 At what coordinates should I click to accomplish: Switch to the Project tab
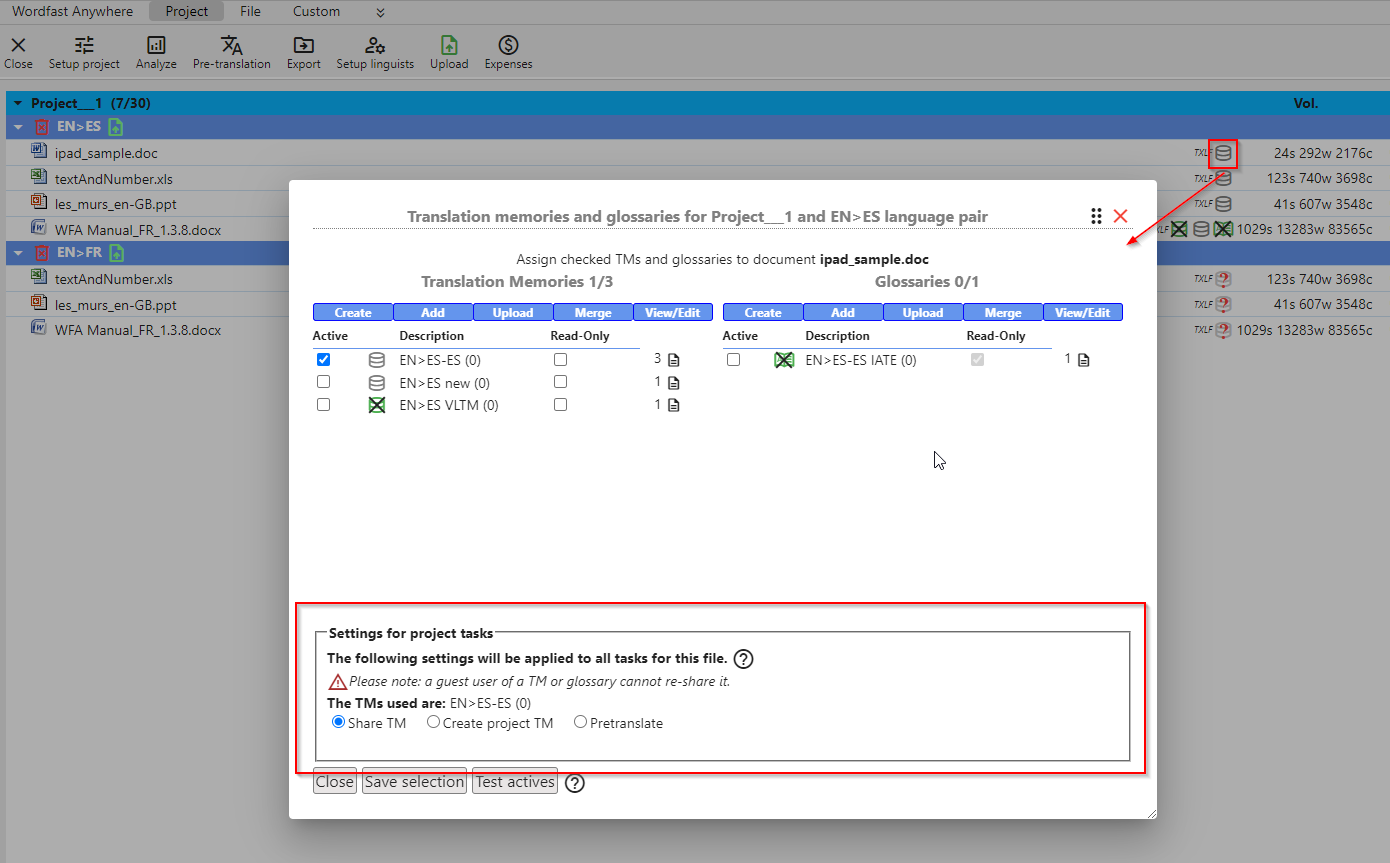pos(187,12)
